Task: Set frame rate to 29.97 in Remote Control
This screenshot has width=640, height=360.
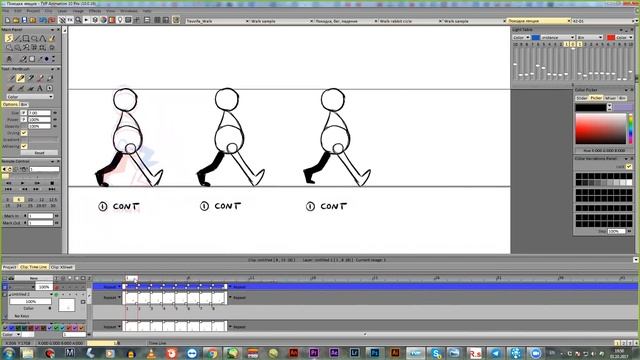Action: point(41,206)
